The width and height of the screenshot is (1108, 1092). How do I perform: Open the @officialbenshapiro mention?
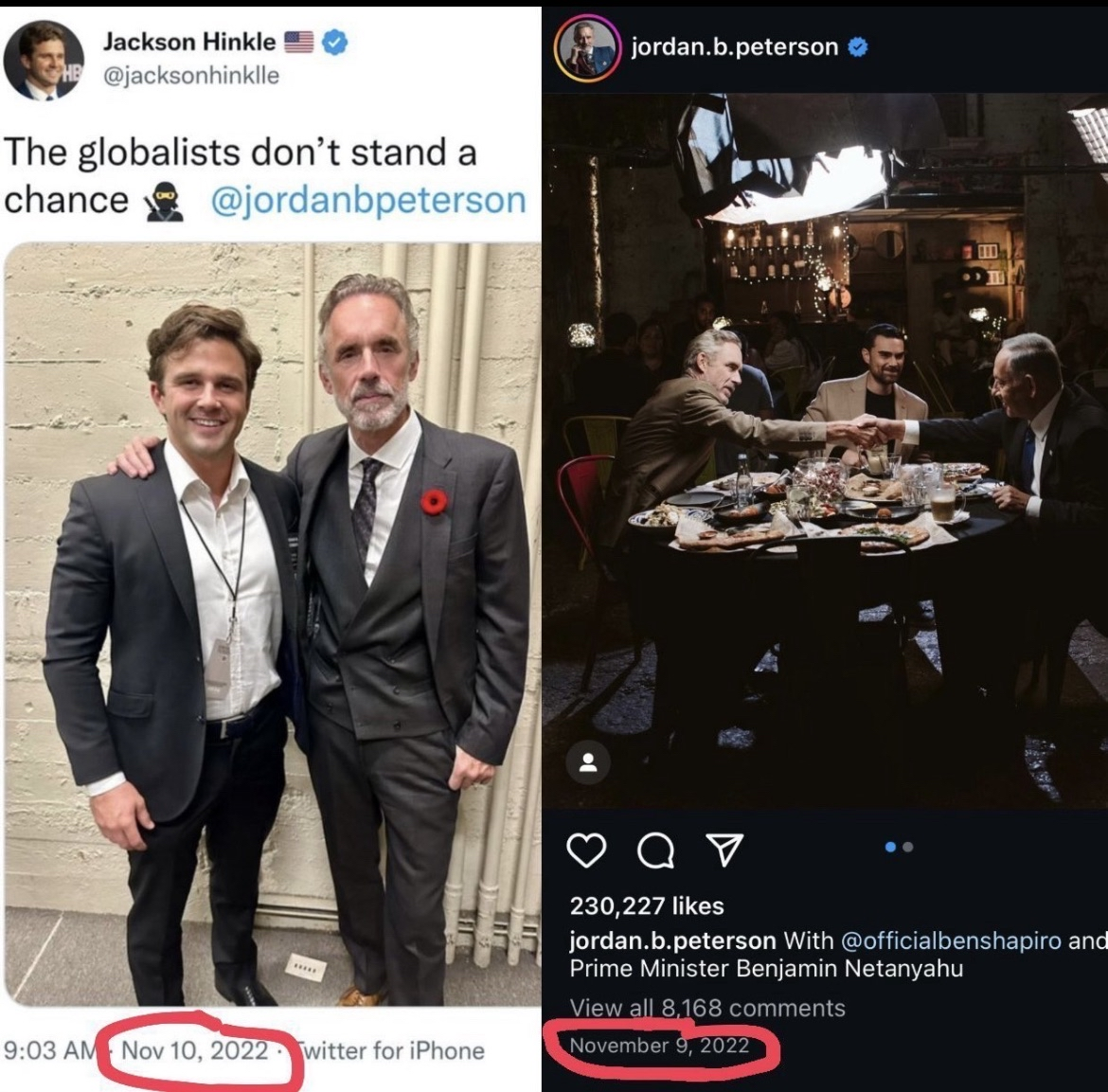950,940
